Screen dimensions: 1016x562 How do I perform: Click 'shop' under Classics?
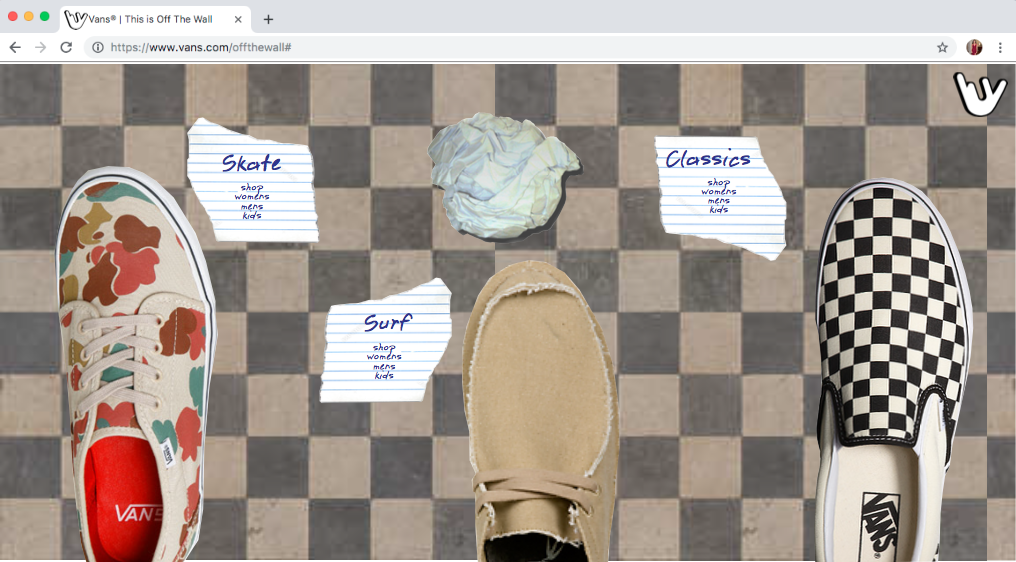pyautogui.click(x=719, y=183)
